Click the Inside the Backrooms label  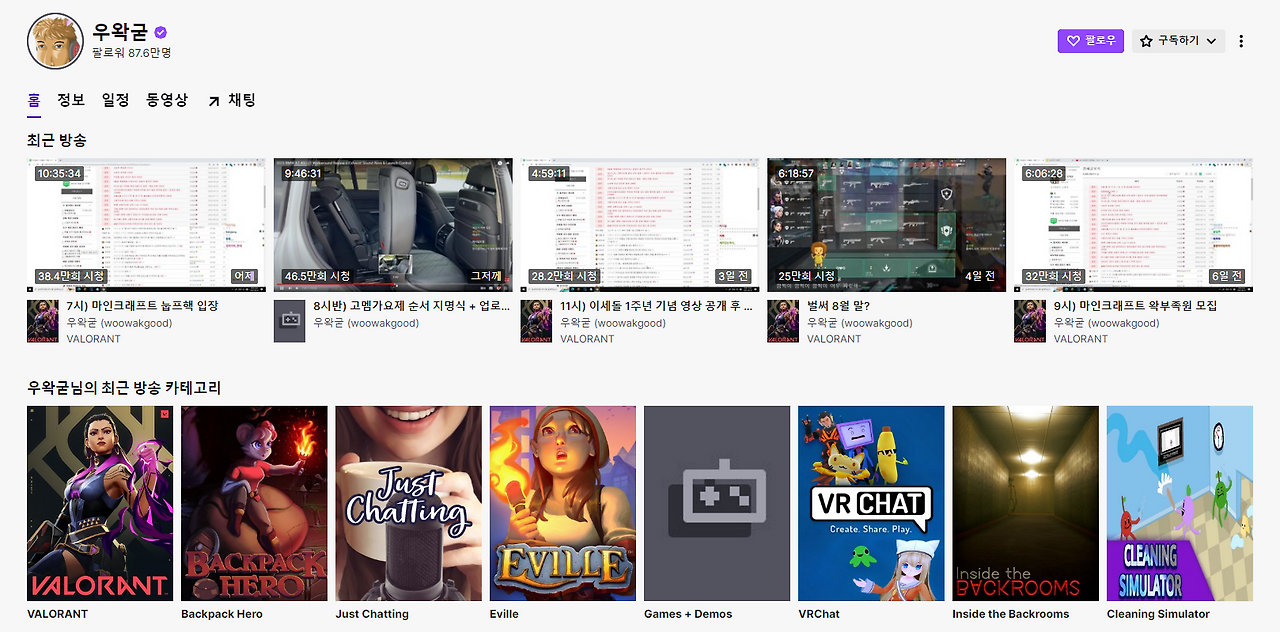(1011, 614)
